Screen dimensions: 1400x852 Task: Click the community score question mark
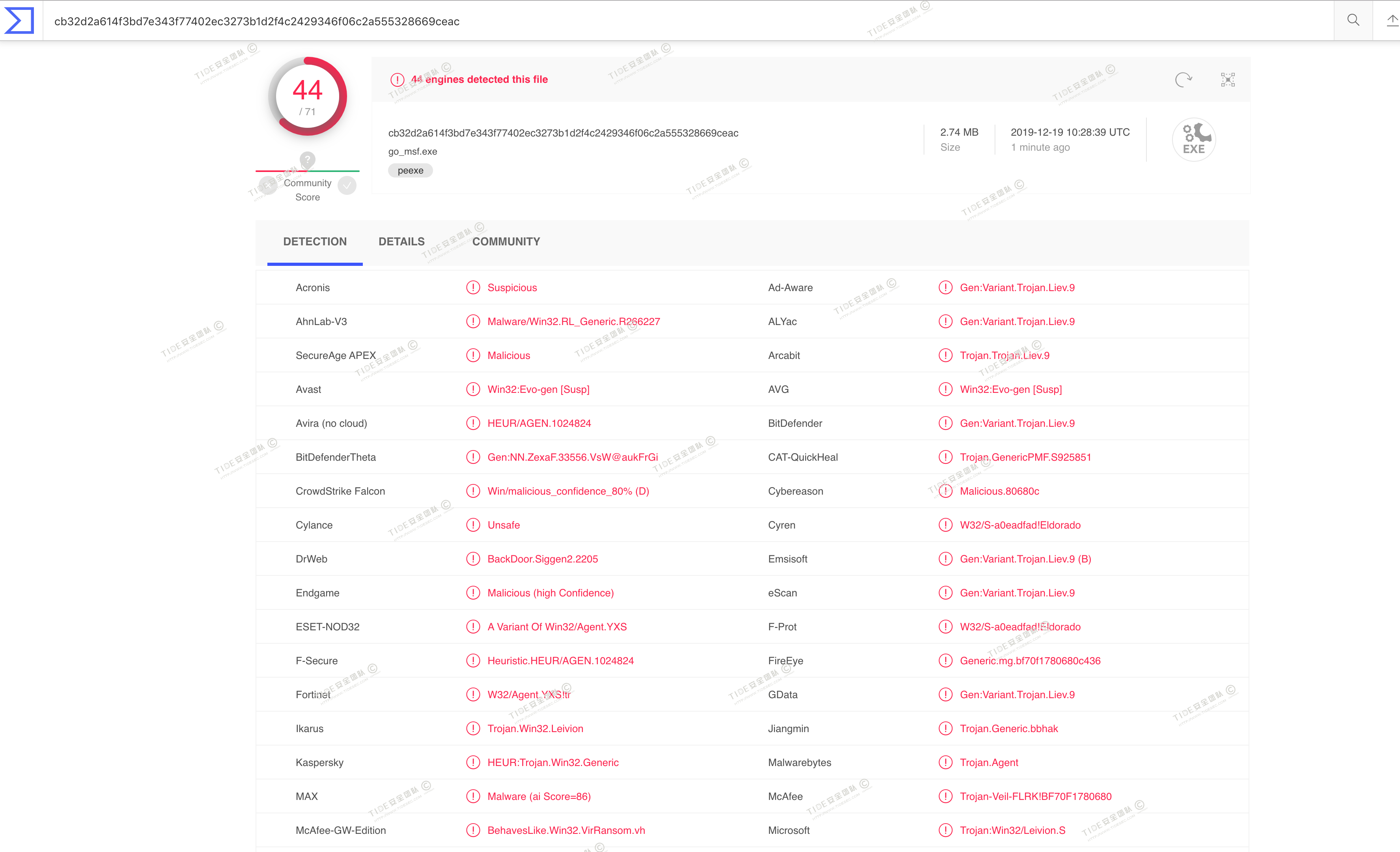click(307, 160)
